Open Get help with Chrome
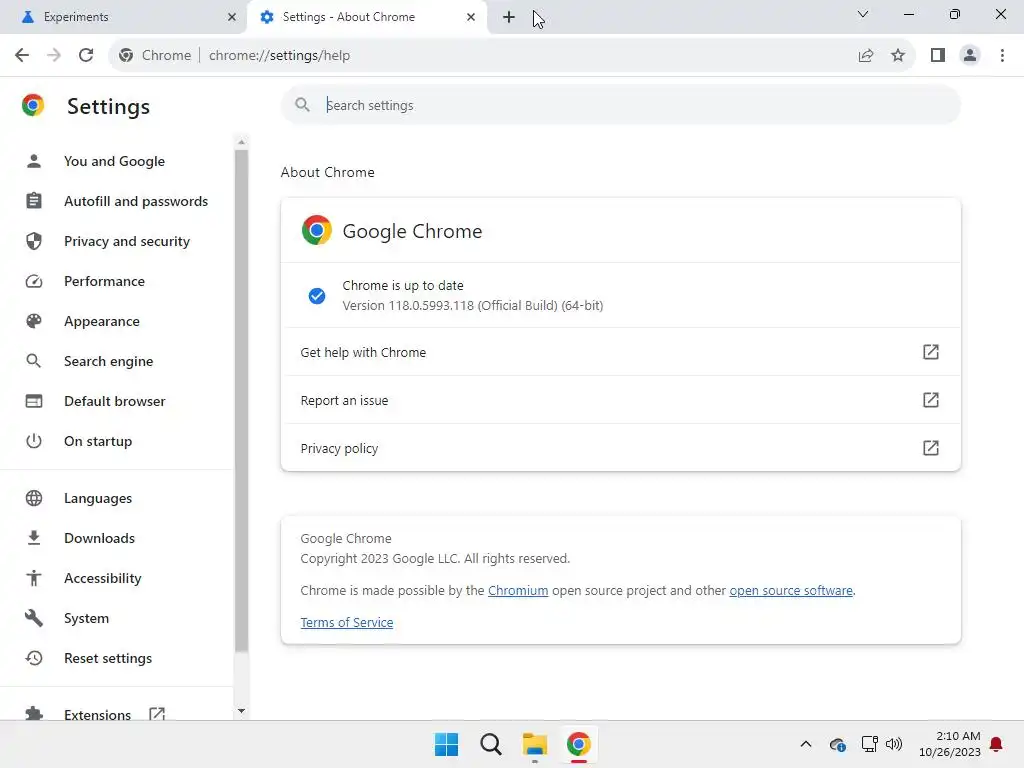1024x768 pixels. click(620, 352)
